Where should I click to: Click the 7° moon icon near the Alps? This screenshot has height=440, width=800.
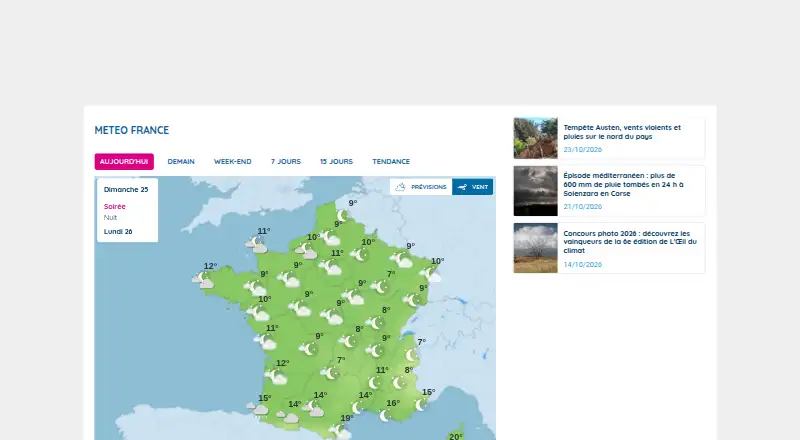coord(411,355)
